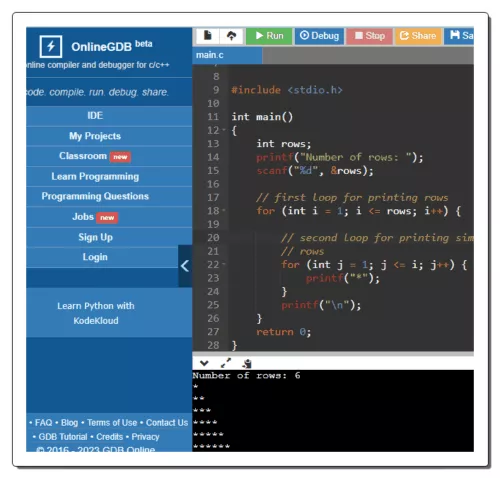500x478 pixels.
Task: Click line number 20 in the gutter
Action: pos(213,238)
